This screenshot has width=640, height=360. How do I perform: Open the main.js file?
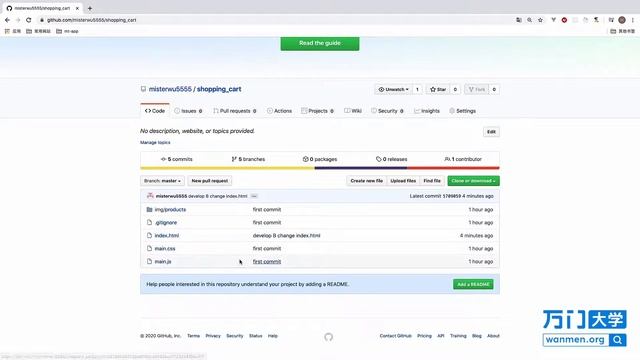click(163, 262)
